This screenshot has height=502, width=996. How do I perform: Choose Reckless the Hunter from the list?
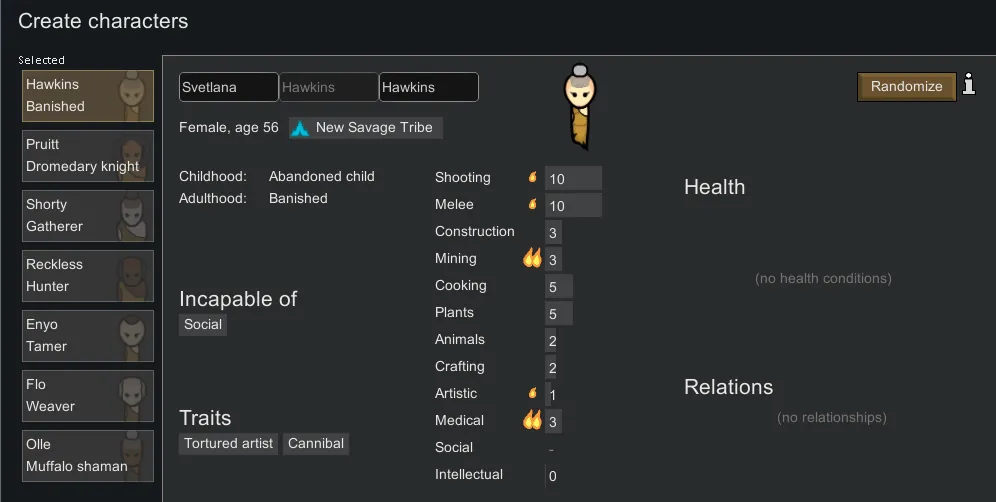(x=88, y=276)
